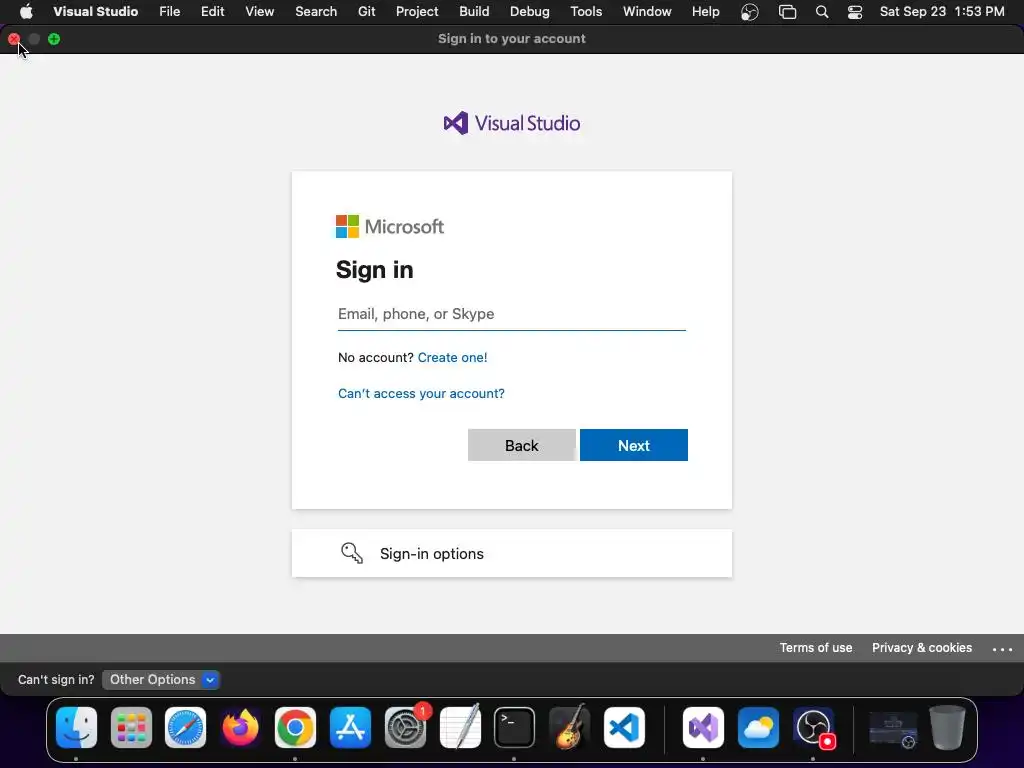Open Terminal from the dock

coord(515,728)
